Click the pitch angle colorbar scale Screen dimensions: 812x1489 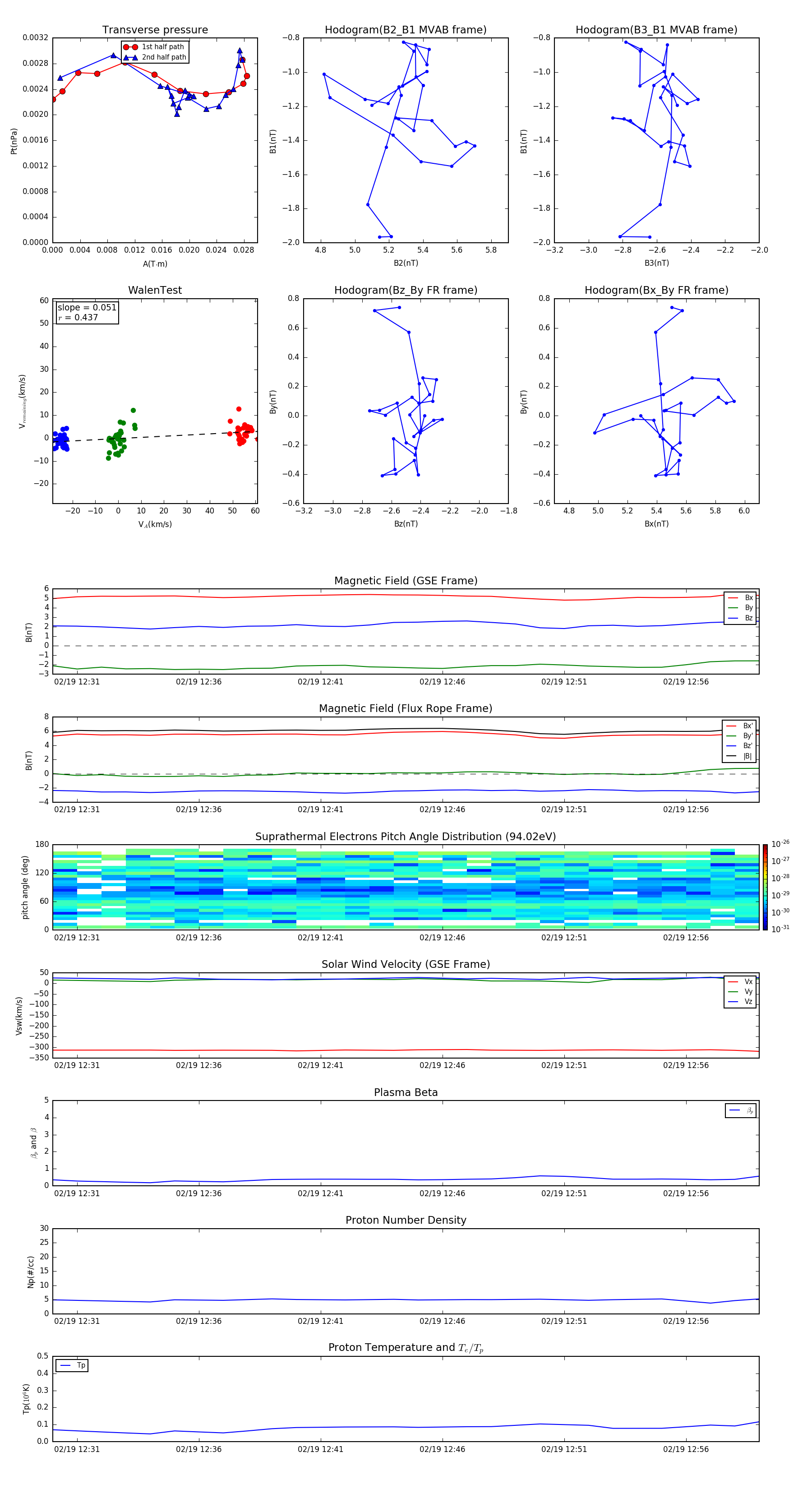(x=765, y=887)
